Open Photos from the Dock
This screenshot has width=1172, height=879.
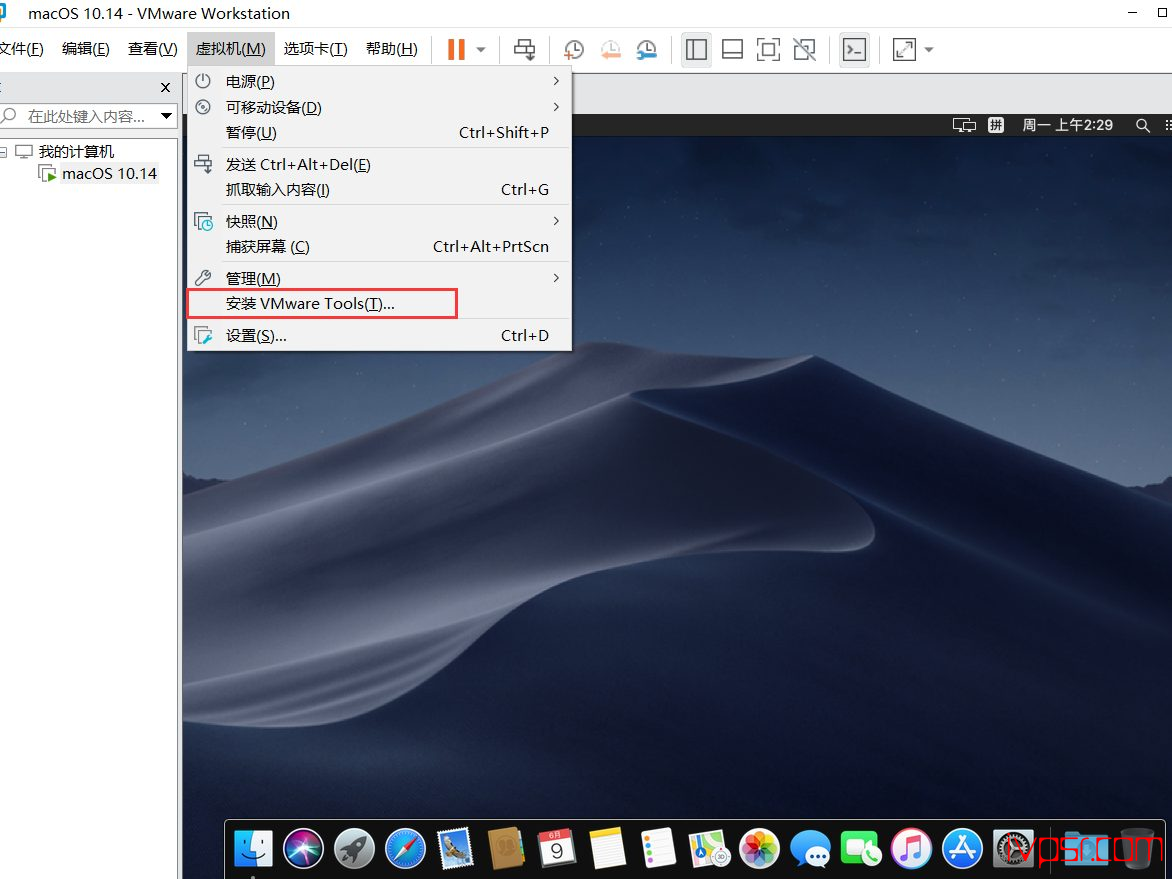[759, 849]
